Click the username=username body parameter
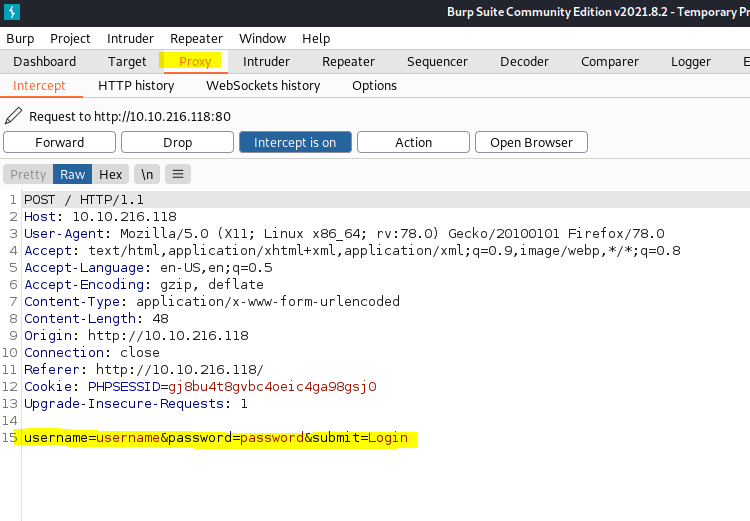The width and height of the screenshot is (750, 521). [92, 438]
